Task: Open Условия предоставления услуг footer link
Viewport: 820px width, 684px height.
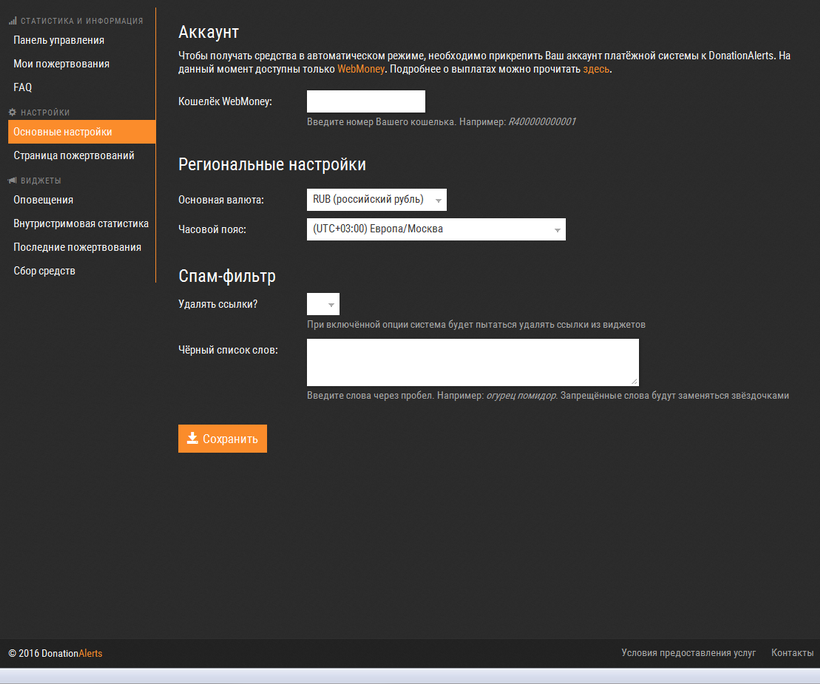Action: (688, 653)
